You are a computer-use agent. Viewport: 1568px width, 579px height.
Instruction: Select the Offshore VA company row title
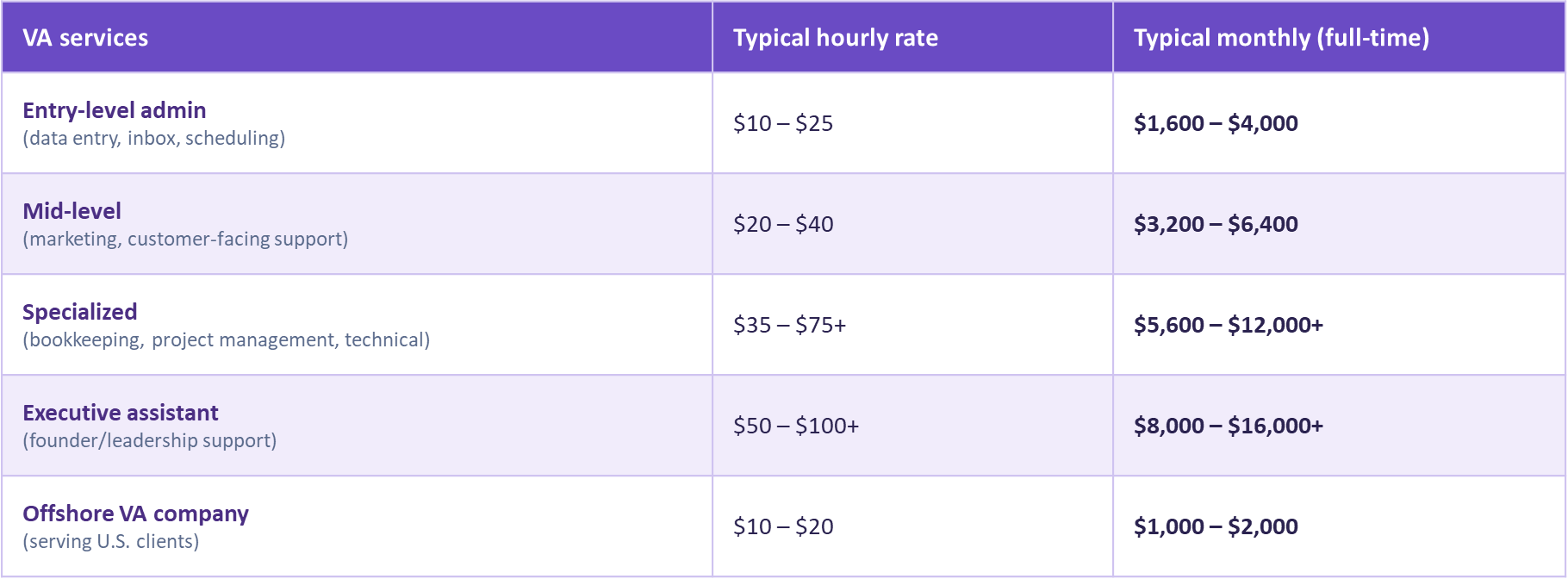pos(135,514)
